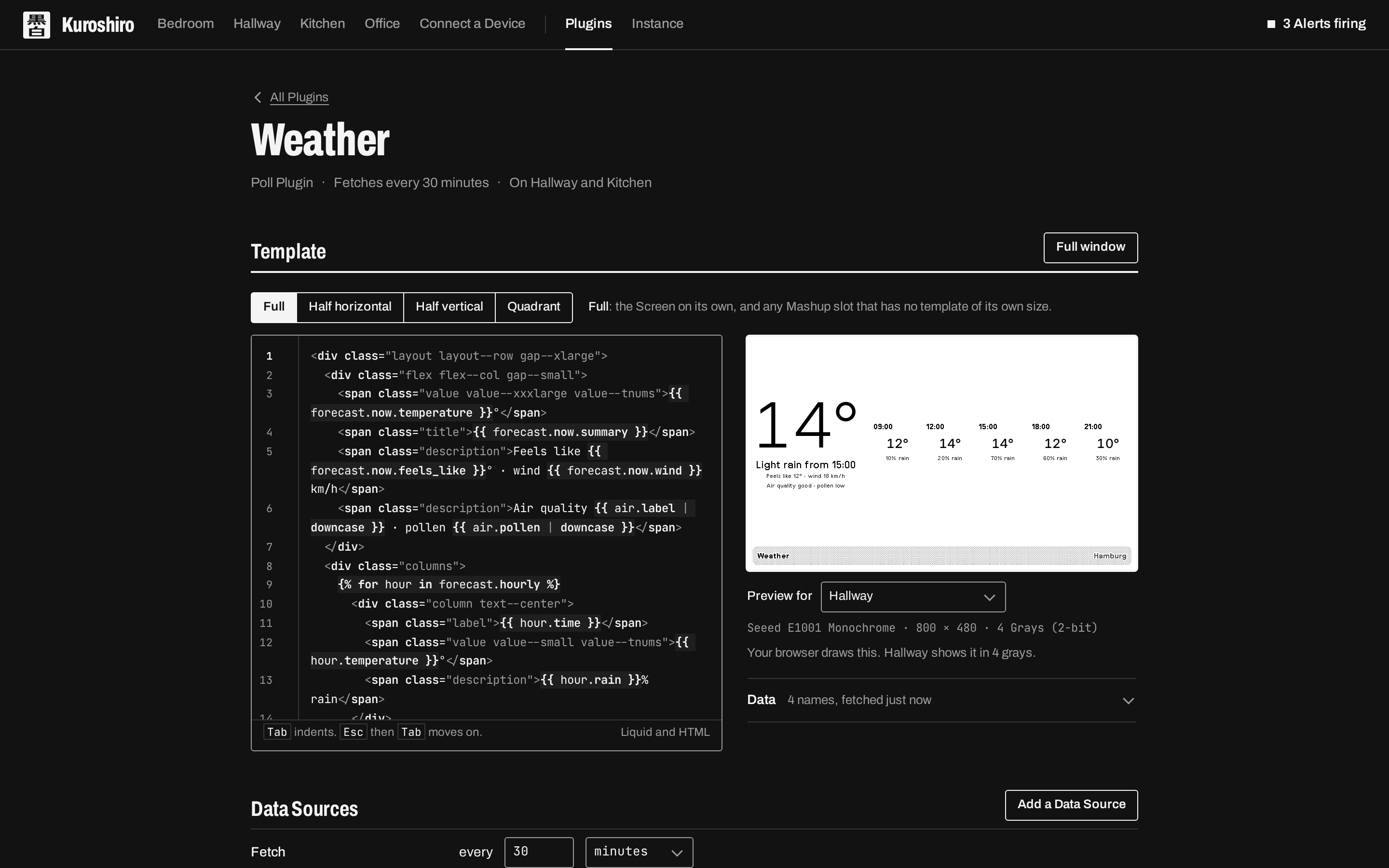
Task: Click line number 12 in the gutter
Action: click(x=266, y=643)
